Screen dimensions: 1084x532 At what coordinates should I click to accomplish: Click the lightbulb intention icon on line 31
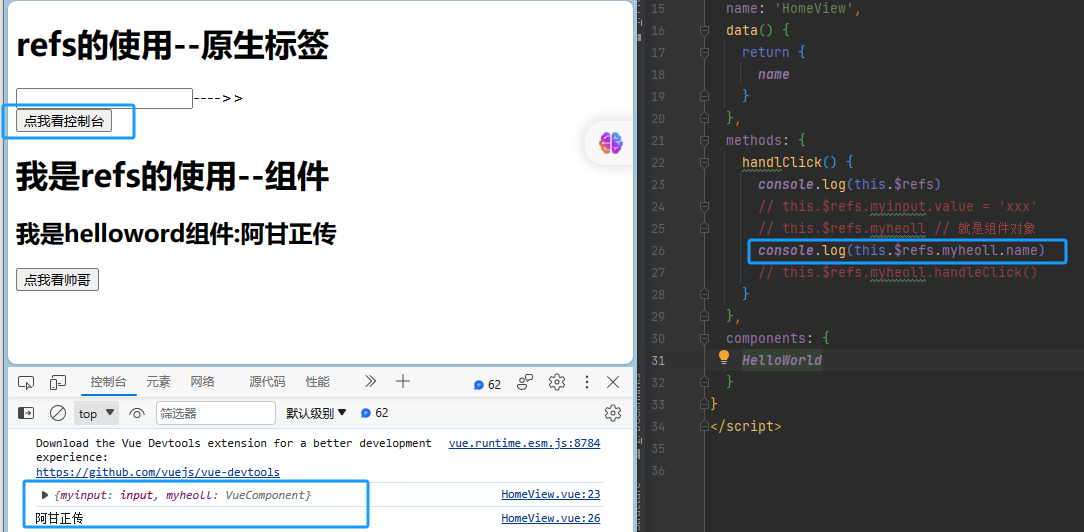(724, 357)
